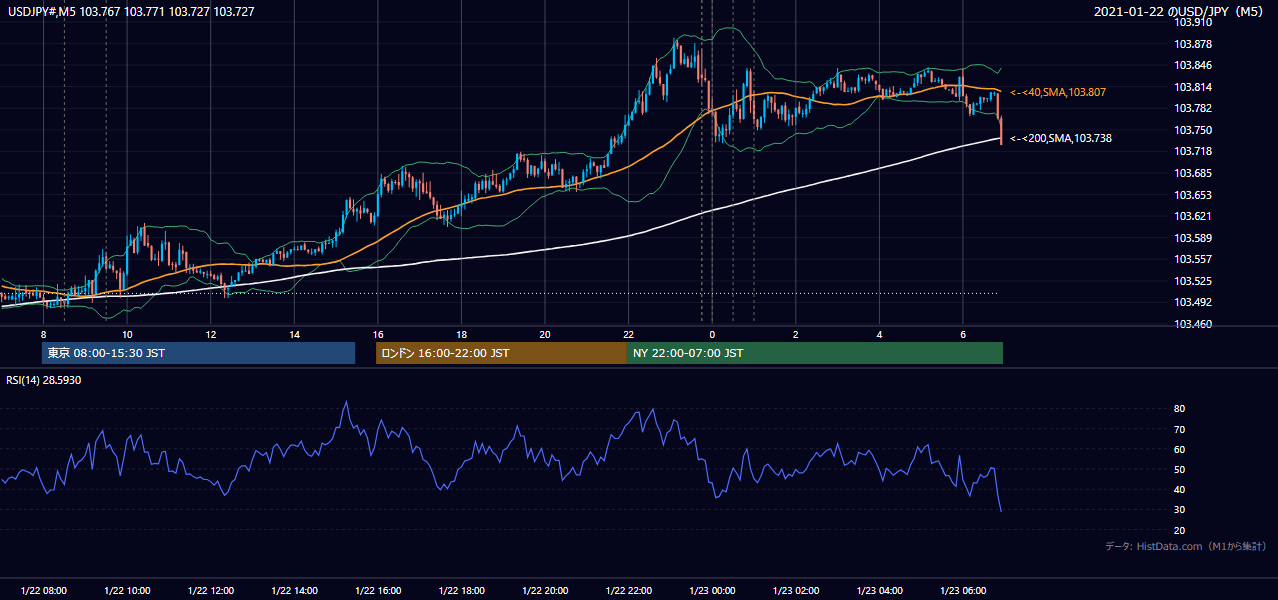
Task: Click RSI scale value 60
Action: [x=1180, y=449]
